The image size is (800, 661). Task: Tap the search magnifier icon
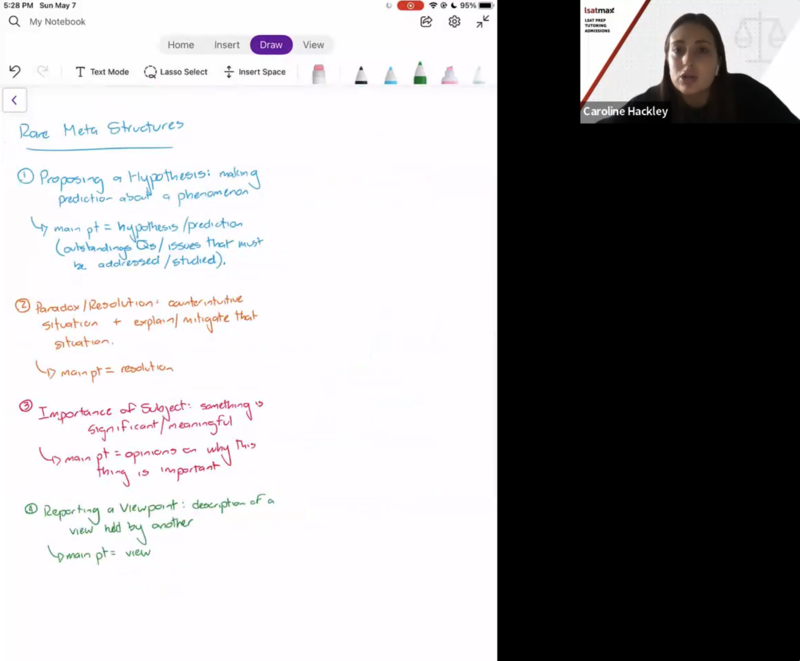pyautogui.click(x=14, y=21)
